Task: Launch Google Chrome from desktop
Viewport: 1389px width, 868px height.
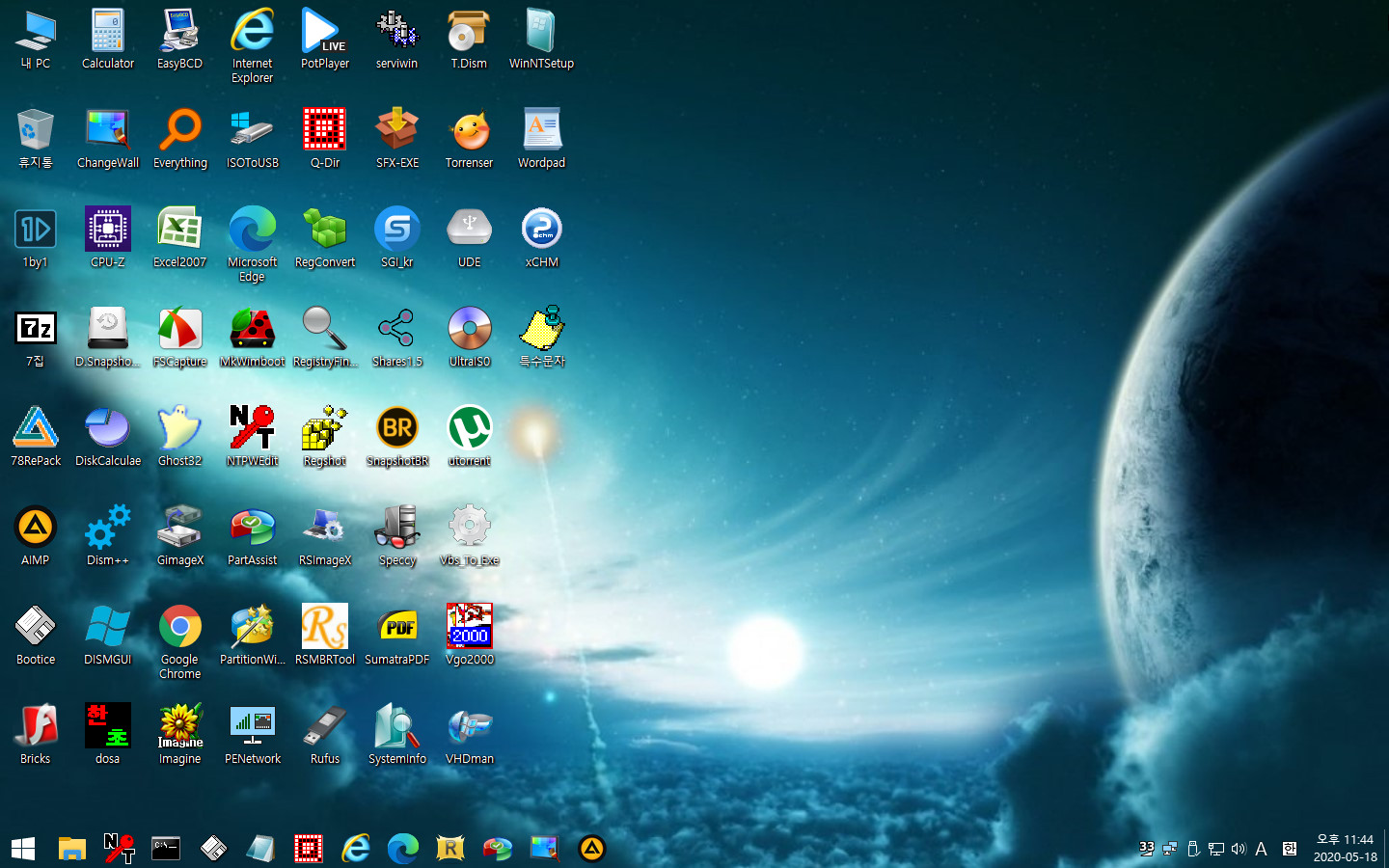Action: point(180,641)
